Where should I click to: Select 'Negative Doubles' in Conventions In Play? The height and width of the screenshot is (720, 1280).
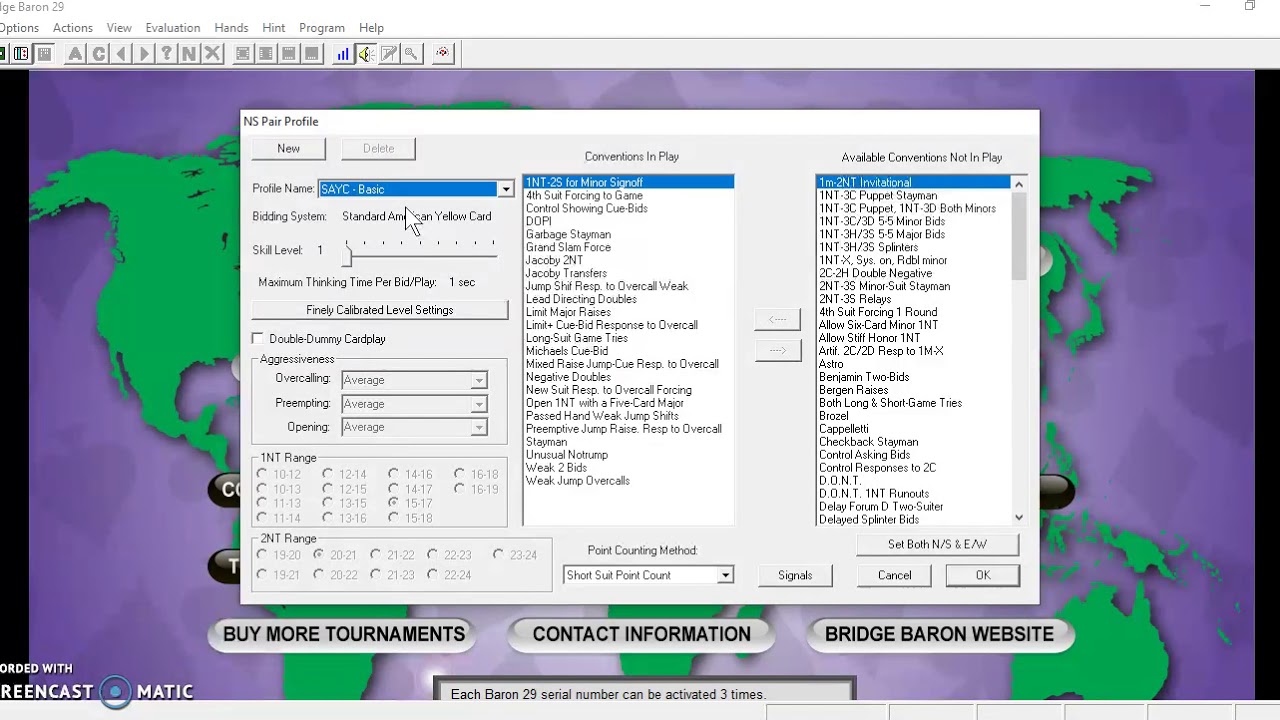pos(628,377)
